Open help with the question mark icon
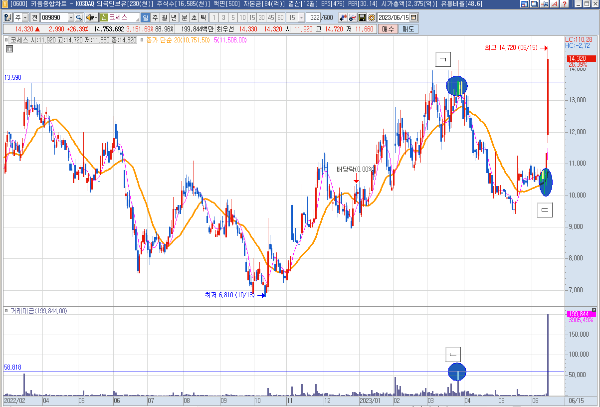 (x=564, y=4)
